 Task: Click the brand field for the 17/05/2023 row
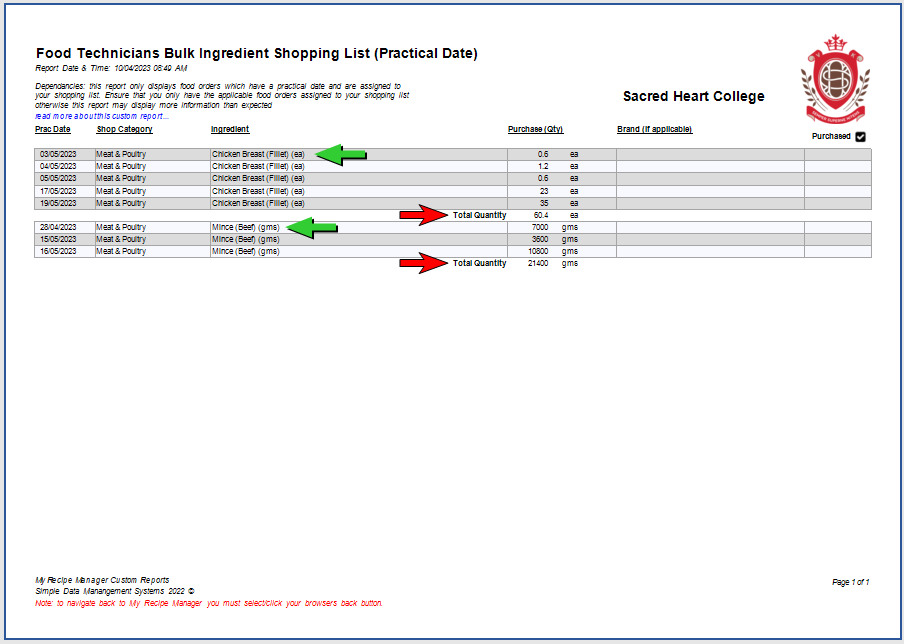pyautogui.click(x=709, y=191)
